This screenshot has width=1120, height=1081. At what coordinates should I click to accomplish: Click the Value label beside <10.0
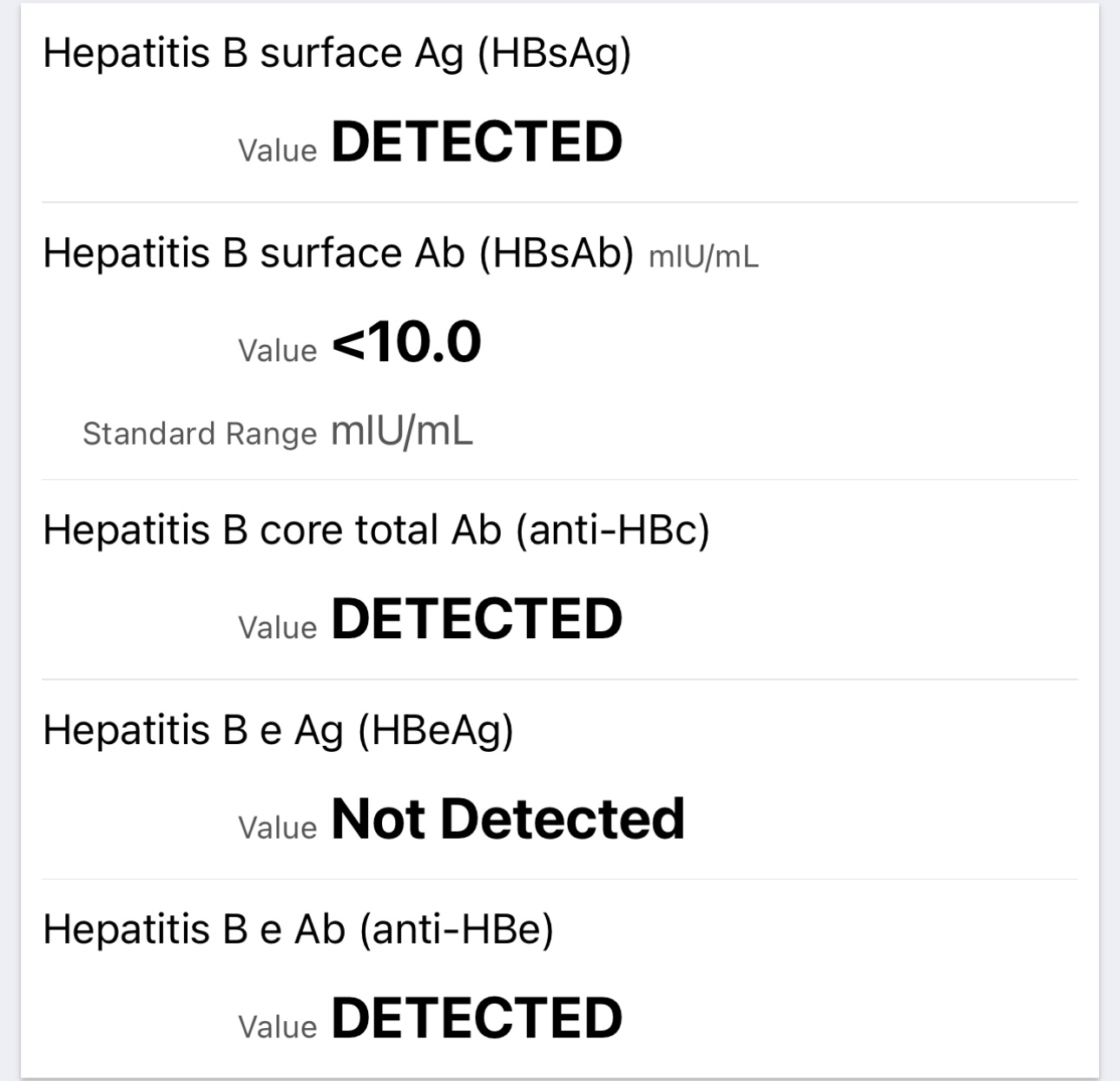(x=278, y=351)
